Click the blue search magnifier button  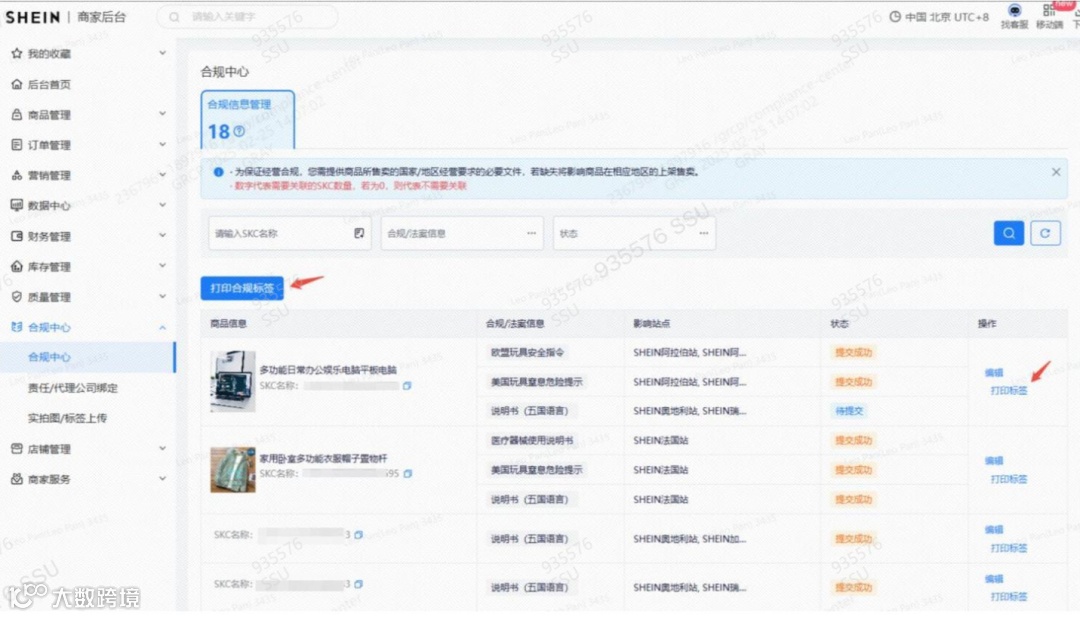[1008, 233]
